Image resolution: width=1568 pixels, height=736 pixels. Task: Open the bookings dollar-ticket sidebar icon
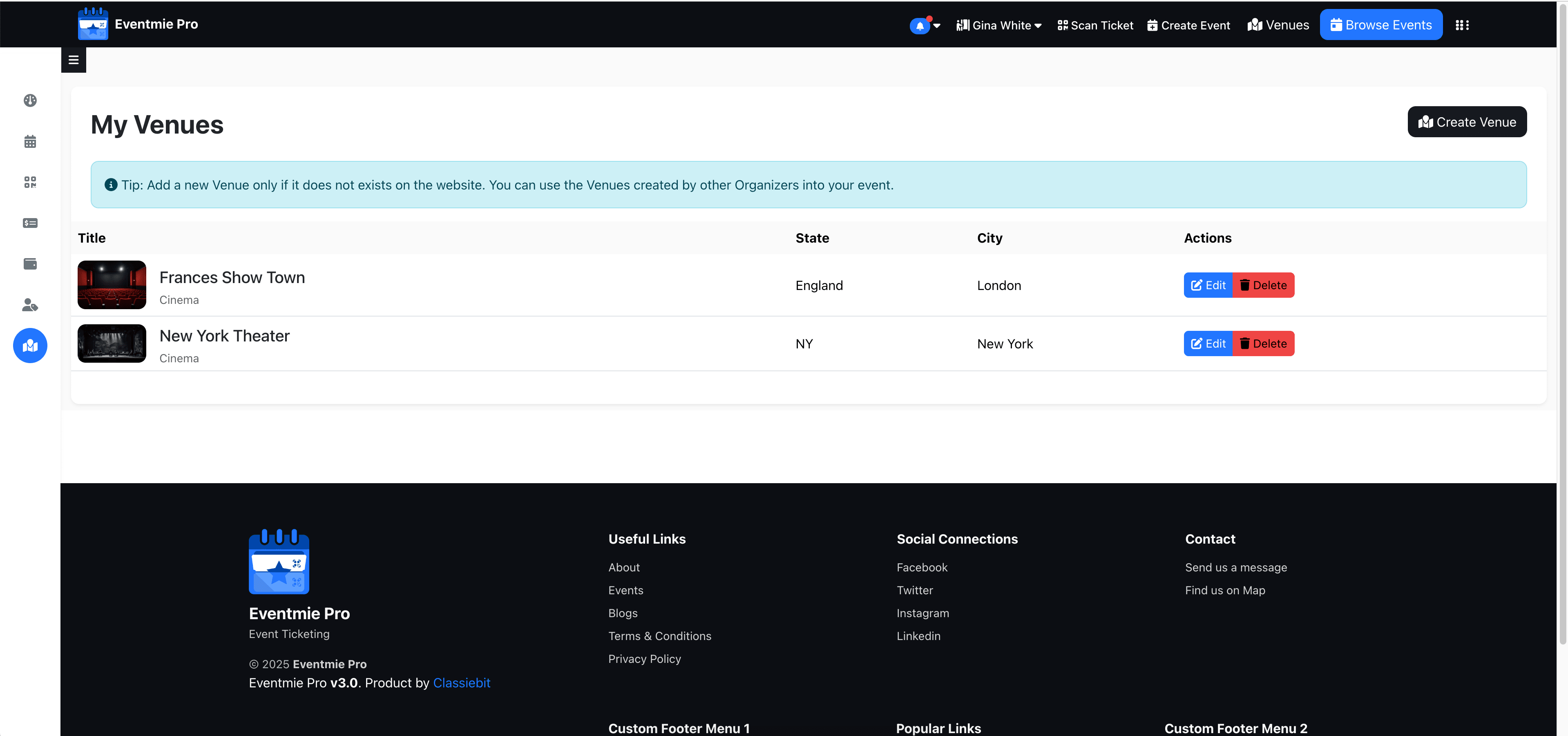tap(30, 223)
